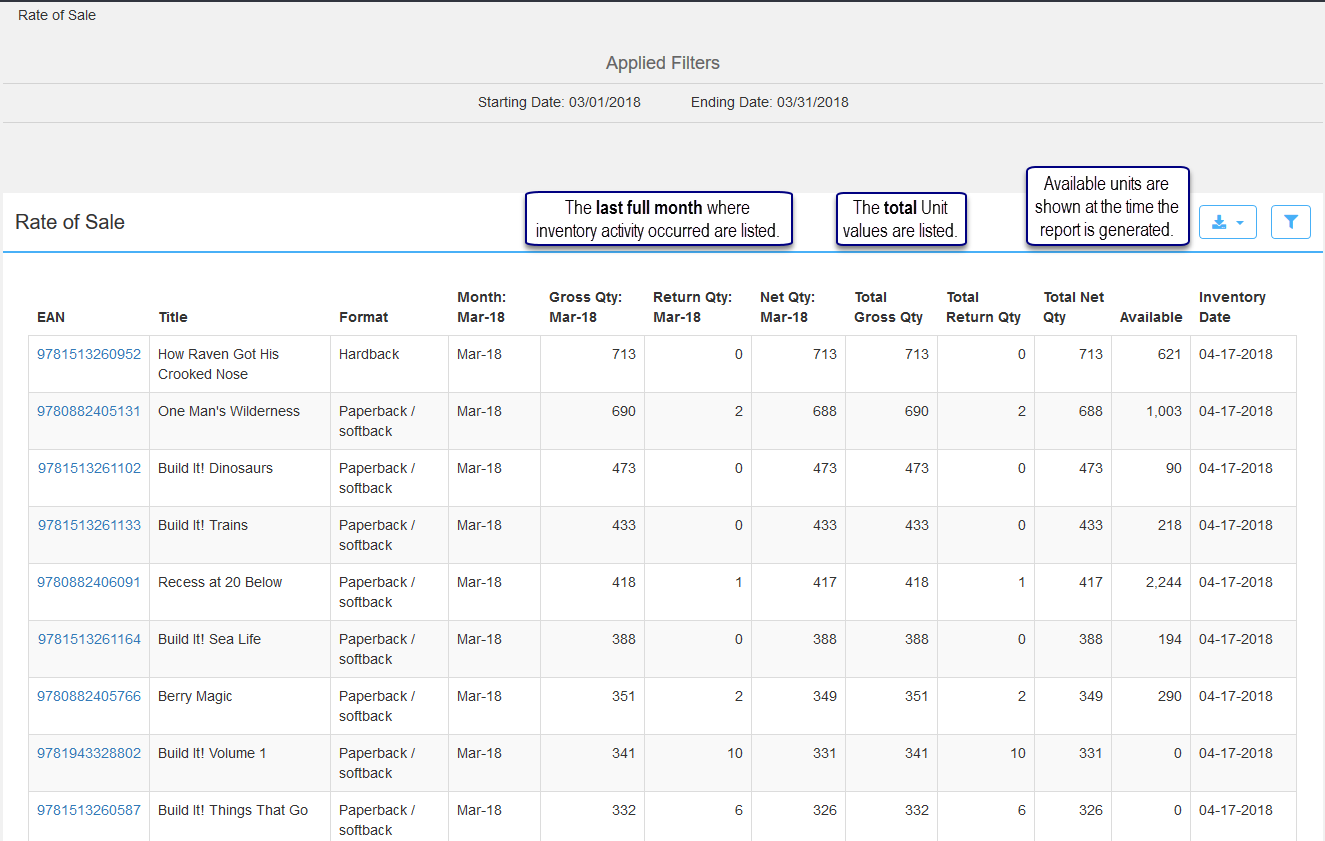Screen dimensions: 1325x841
Task: Sort by the Format column header
Action: (363, 317)
